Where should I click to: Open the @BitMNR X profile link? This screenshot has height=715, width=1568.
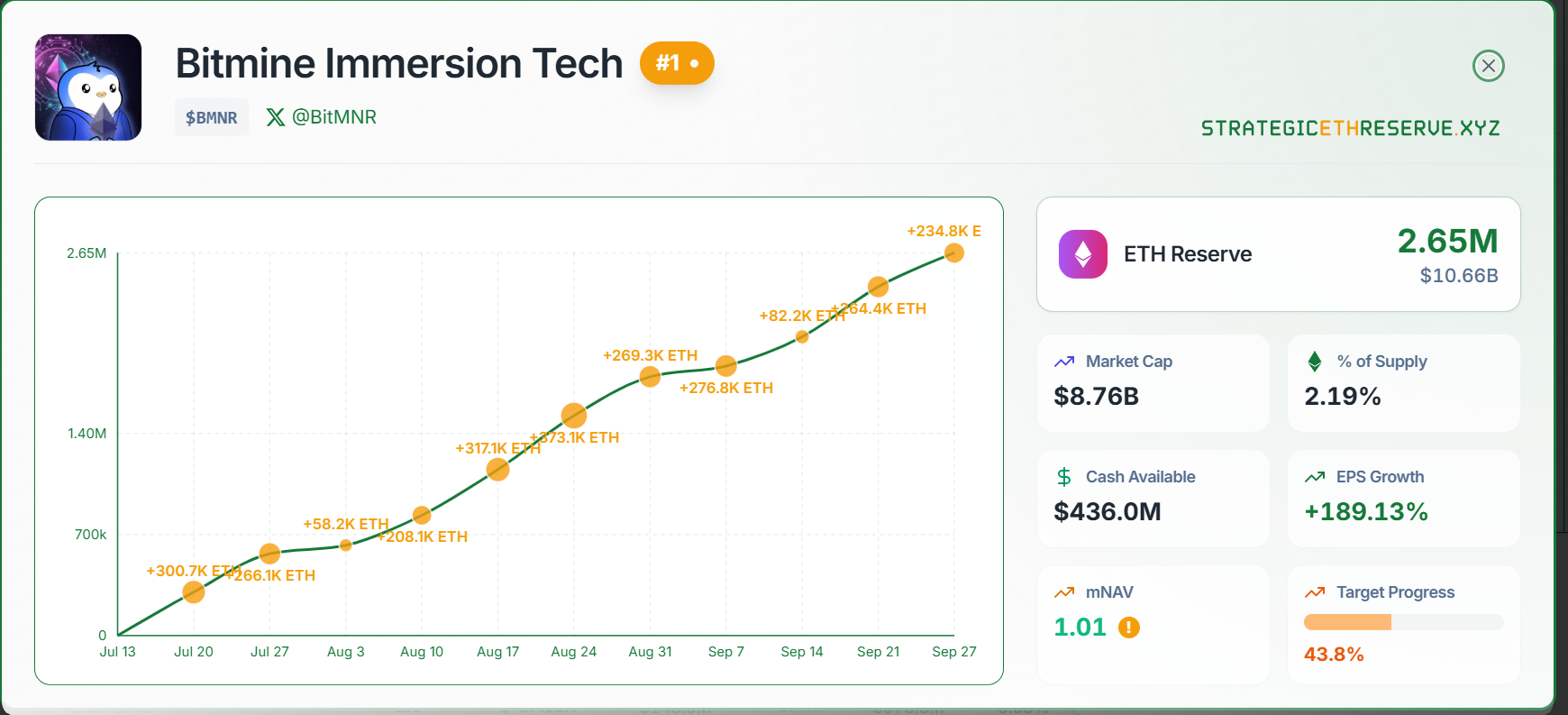[334, 117]
